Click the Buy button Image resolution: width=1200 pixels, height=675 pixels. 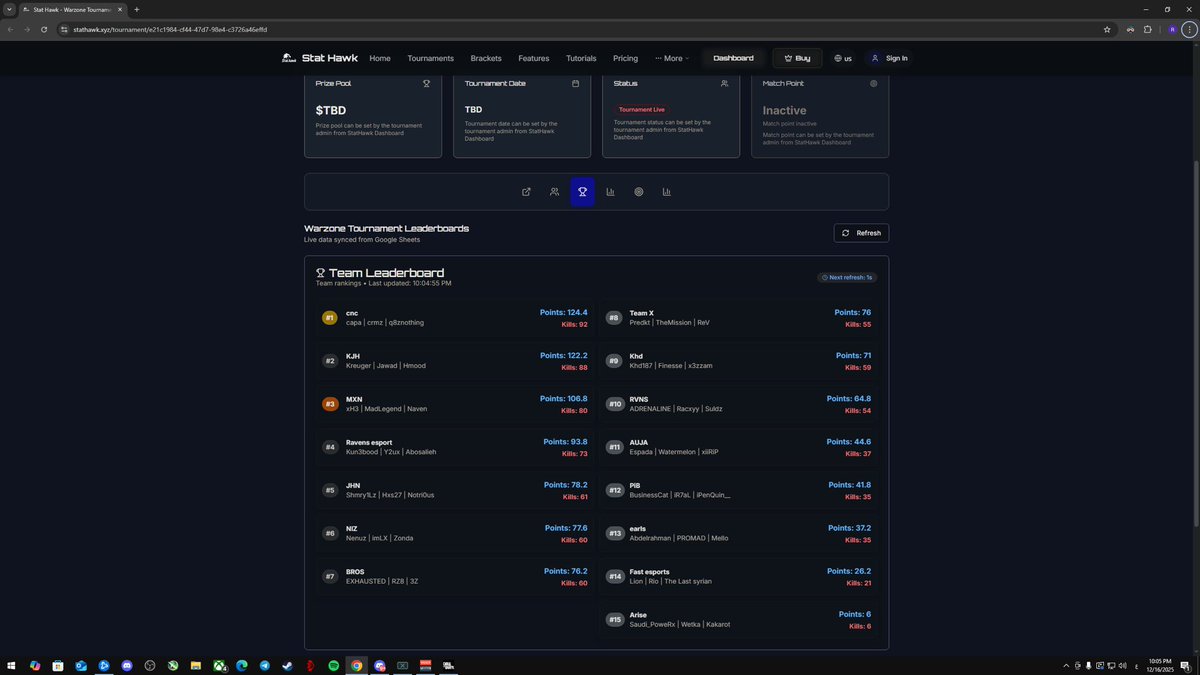(798, 58)
